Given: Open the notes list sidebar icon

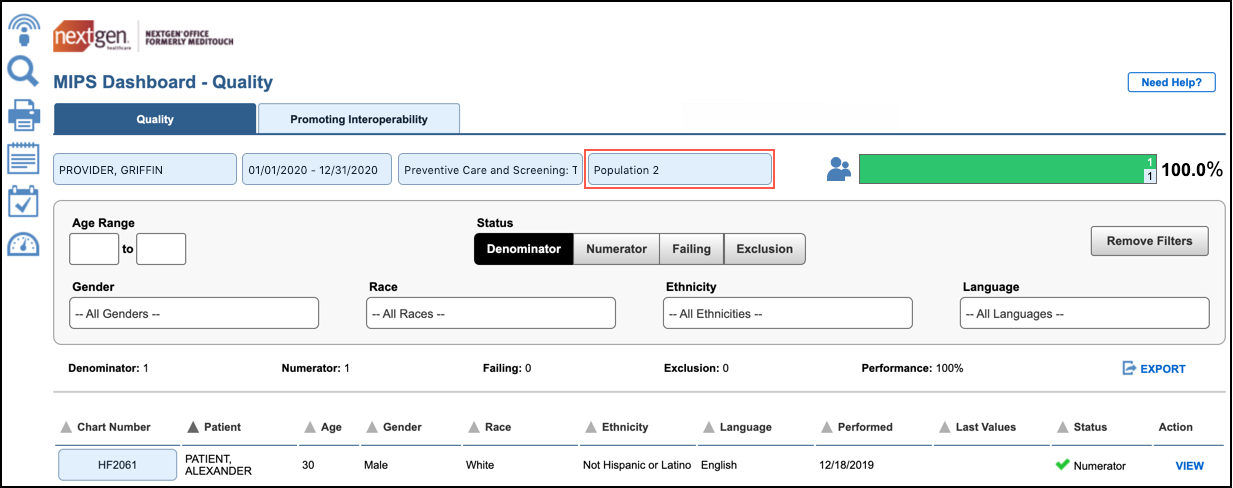Looking at the screenshot, I should [x=22, y=158].
